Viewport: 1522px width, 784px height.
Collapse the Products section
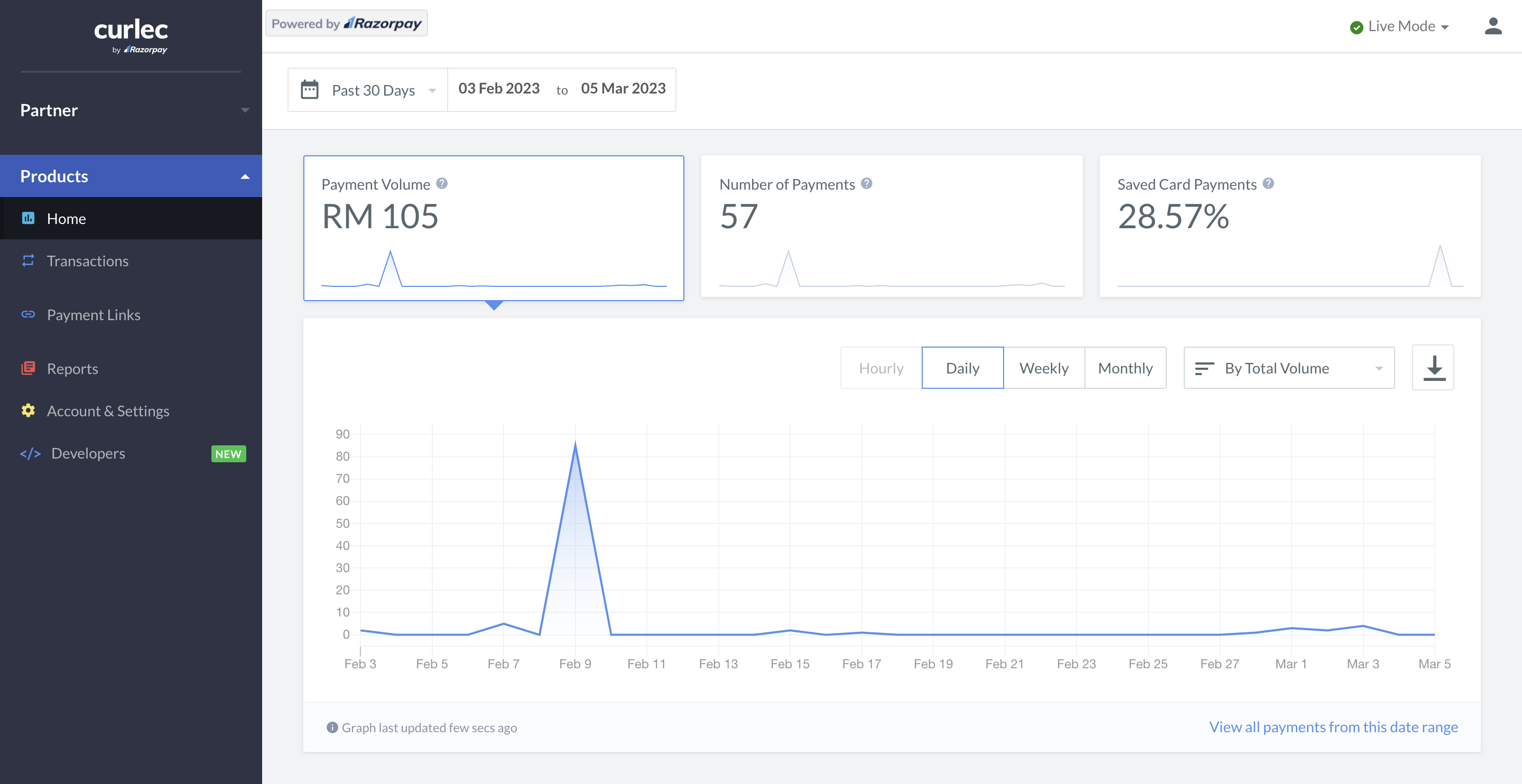pyautogui.click(x=131, y=176)
